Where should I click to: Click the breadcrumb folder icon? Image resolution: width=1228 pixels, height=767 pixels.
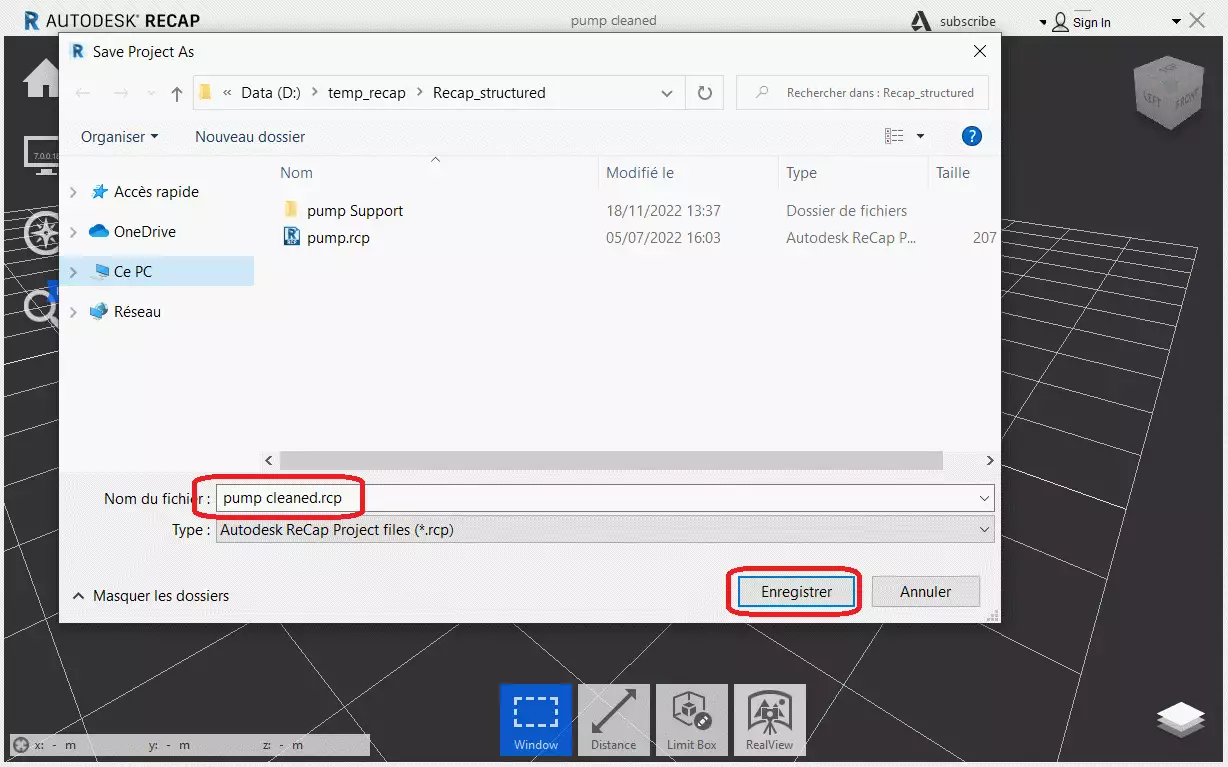point(205,93)
